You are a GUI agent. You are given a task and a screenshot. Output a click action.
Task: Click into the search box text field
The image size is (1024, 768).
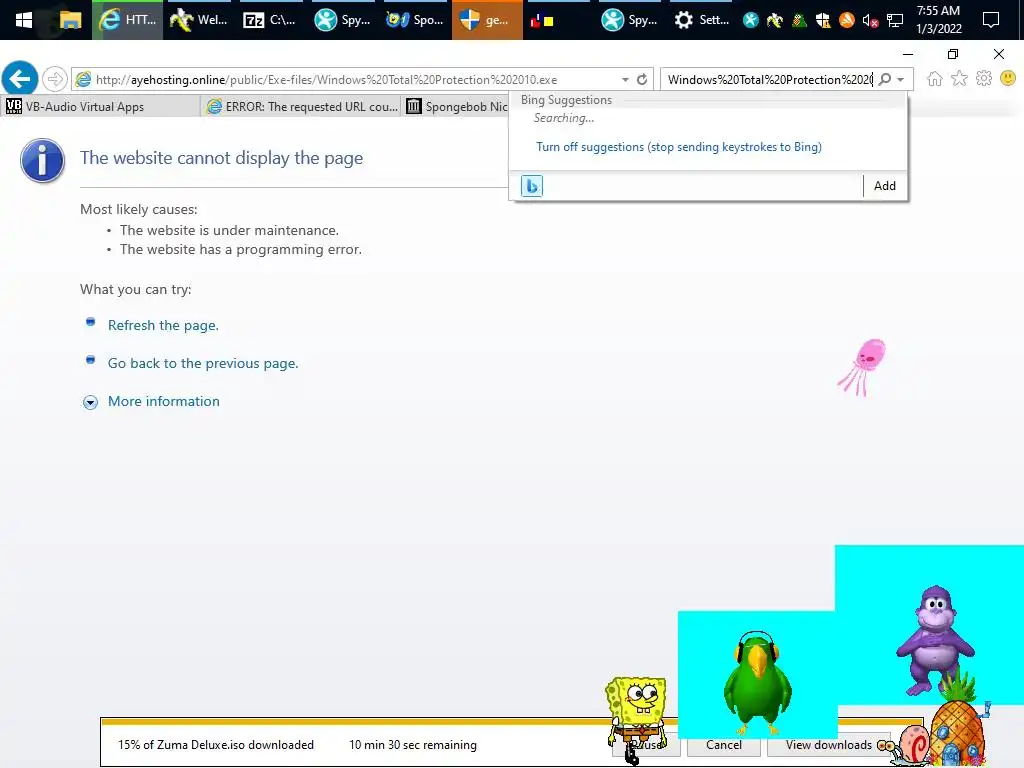[768, 79]
